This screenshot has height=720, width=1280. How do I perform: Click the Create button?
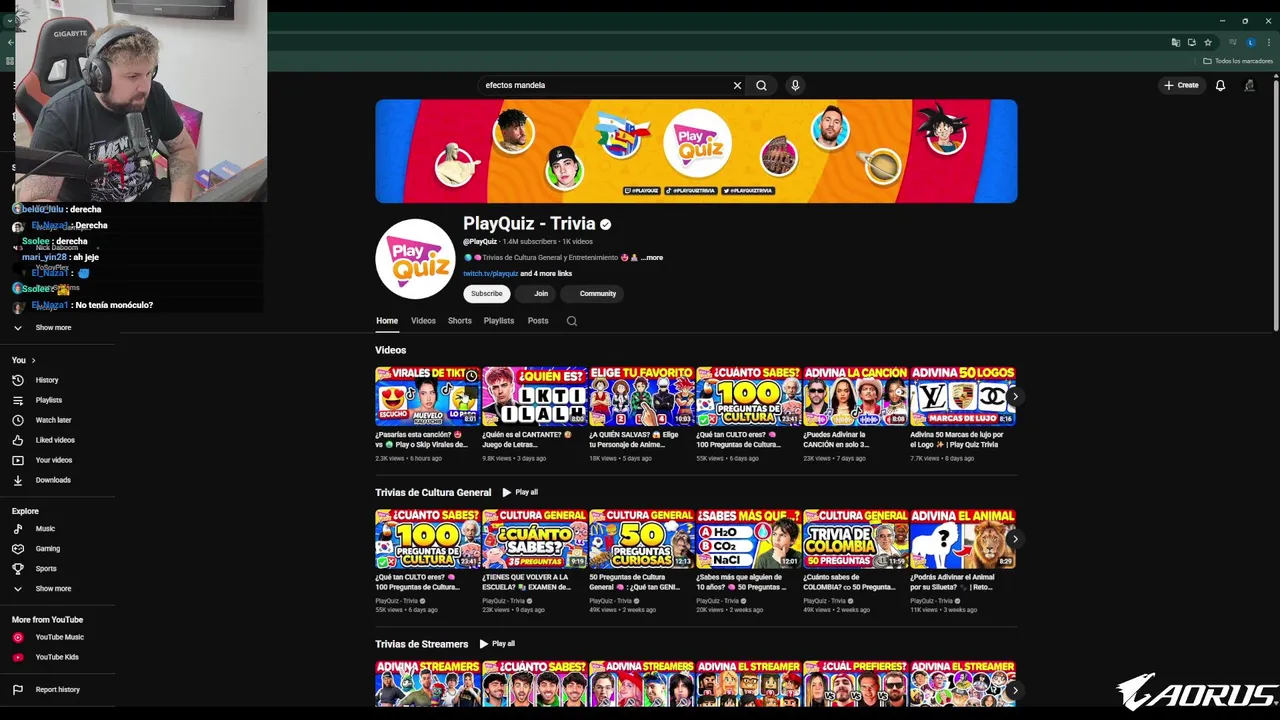coord(1181,85)
